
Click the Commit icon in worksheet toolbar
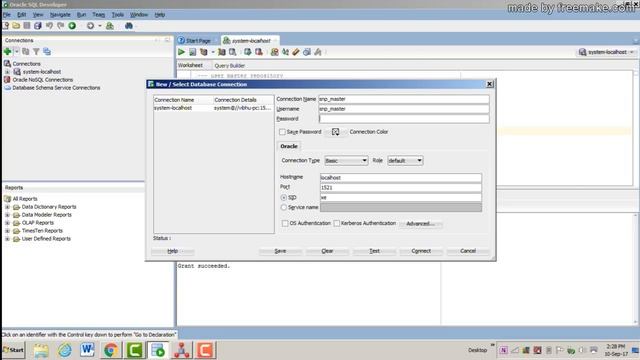[x=247, y=52]
